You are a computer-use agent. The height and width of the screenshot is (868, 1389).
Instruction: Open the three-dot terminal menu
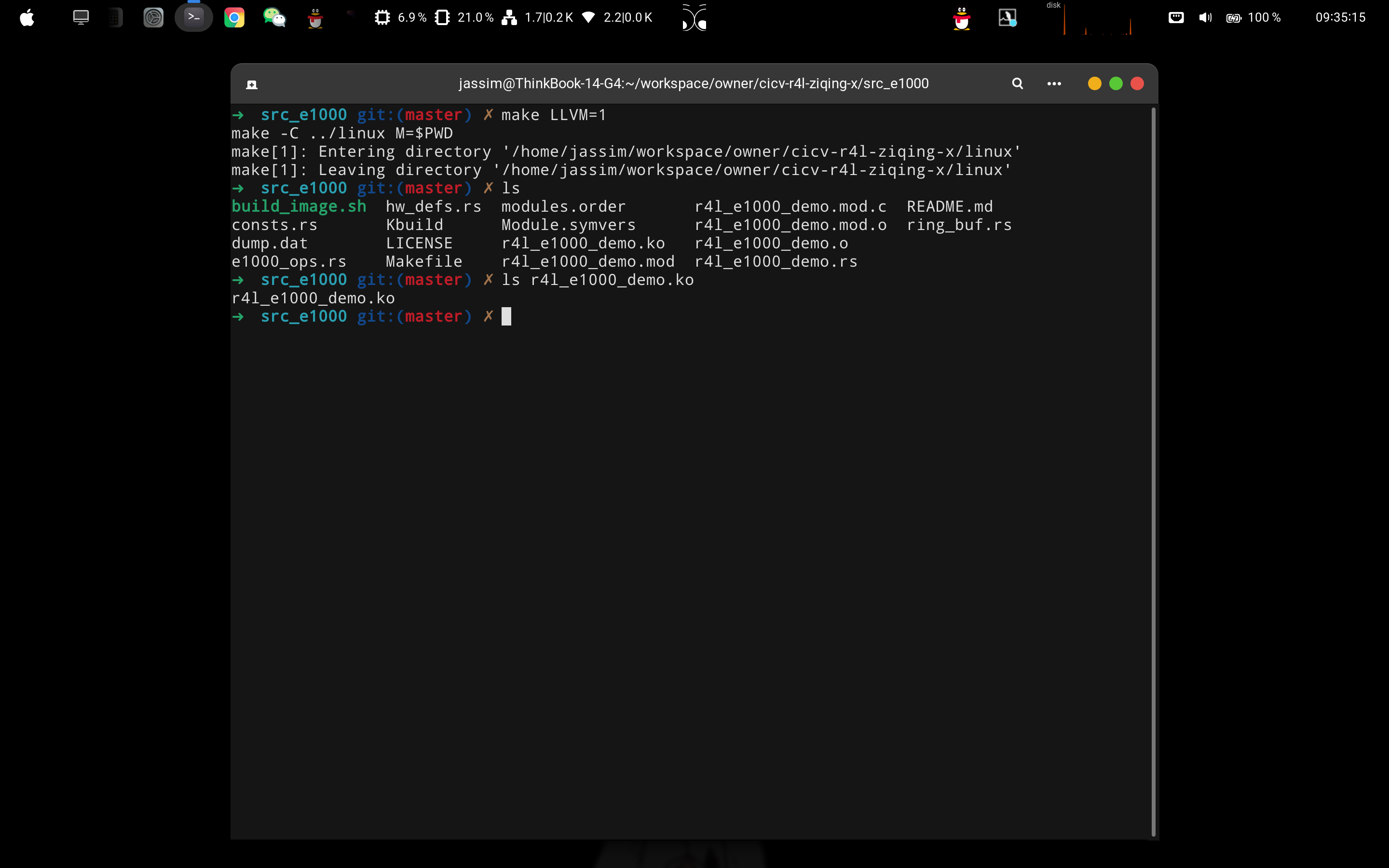[x=1054, y=84]
